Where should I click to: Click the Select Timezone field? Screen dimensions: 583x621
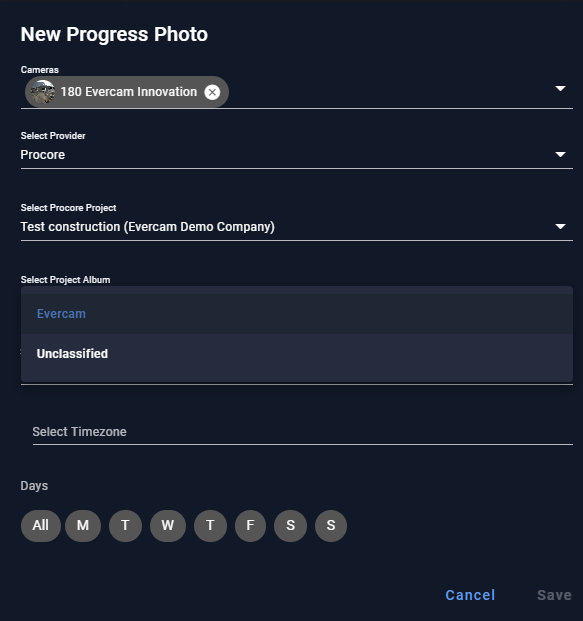(x=303, y=432)
